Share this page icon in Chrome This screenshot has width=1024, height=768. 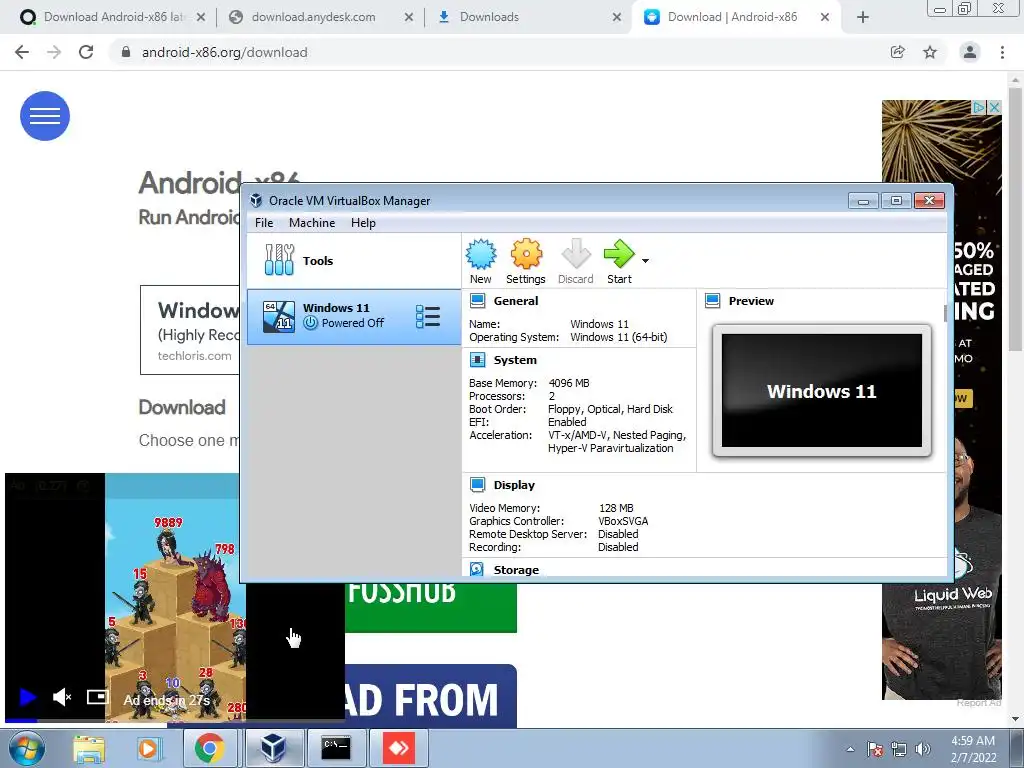pos(898,52)
